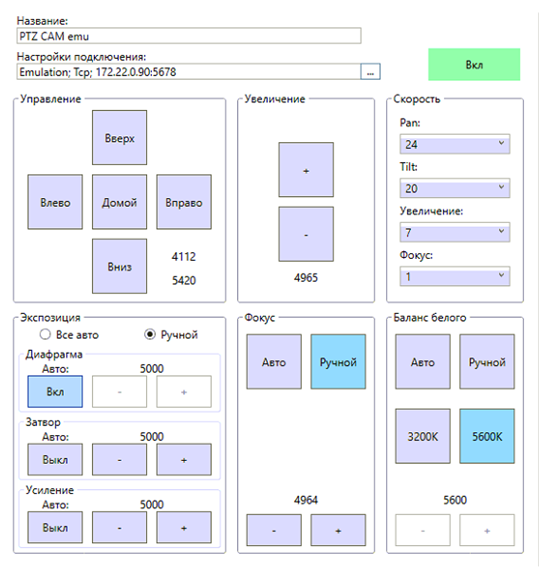
Task: Decrease focus value with minus button
Action: (x=274, y=530)
